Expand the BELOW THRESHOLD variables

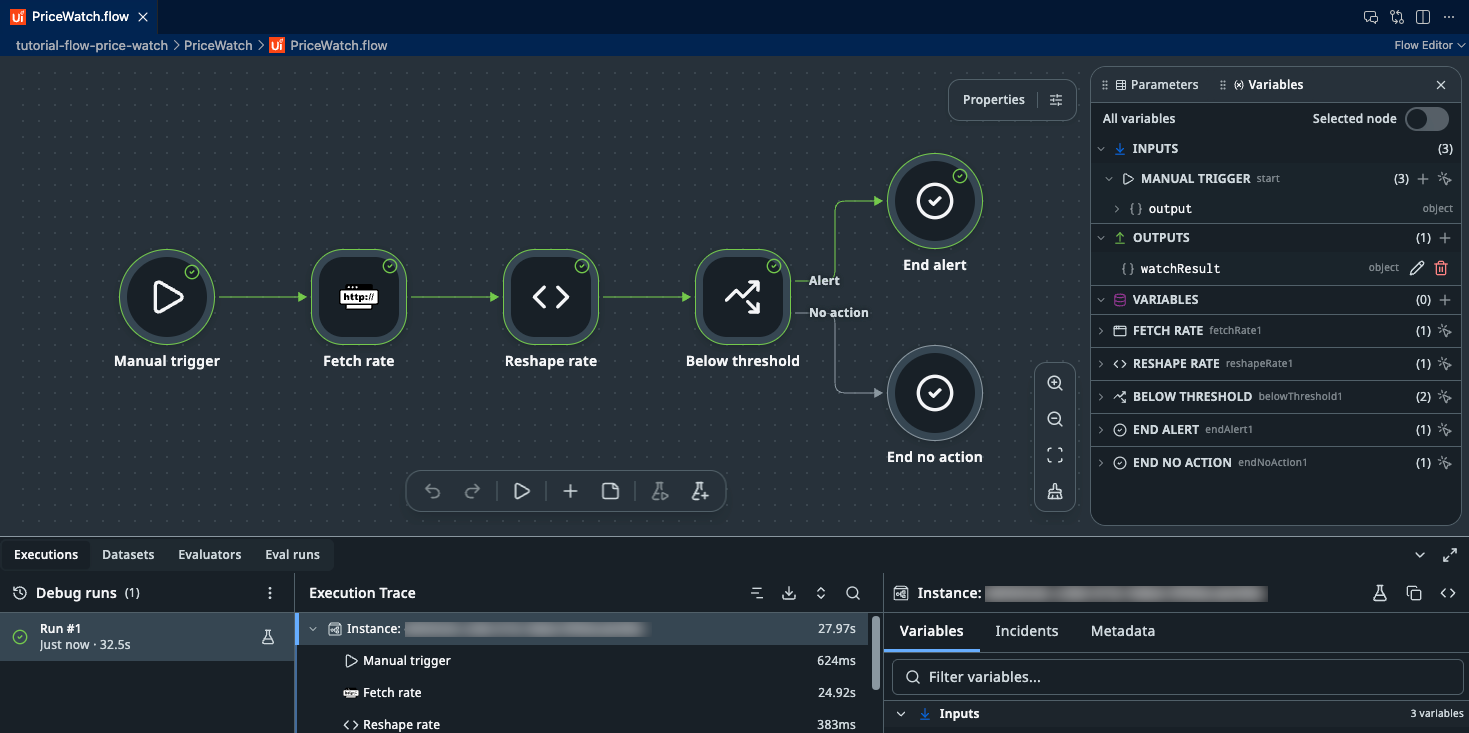point(1101,397)
